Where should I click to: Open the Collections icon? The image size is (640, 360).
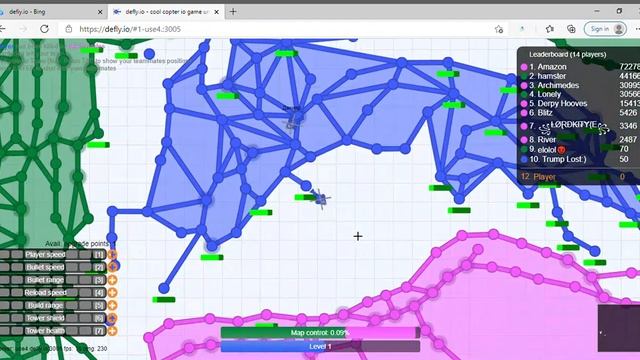click(x=571, y=29)
